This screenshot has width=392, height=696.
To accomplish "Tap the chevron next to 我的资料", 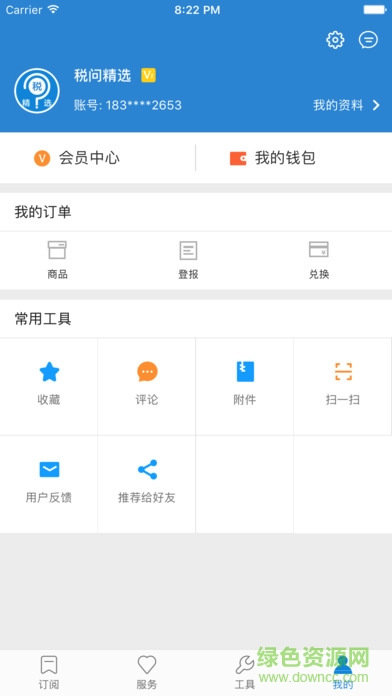I will click(x=376, y=105).
